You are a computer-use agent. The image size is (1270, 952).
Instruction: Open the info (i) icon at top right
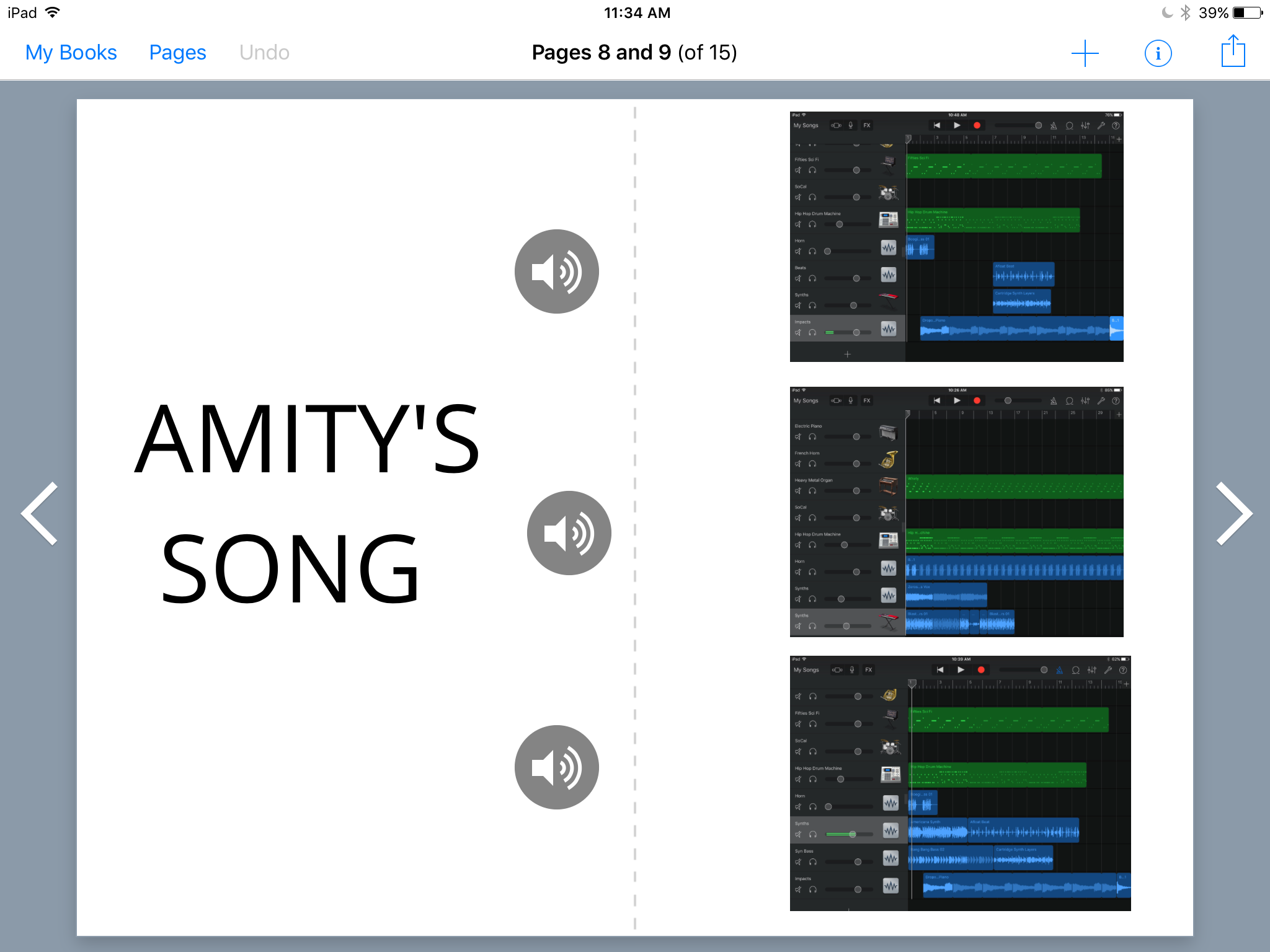(x=1158, y=53)
